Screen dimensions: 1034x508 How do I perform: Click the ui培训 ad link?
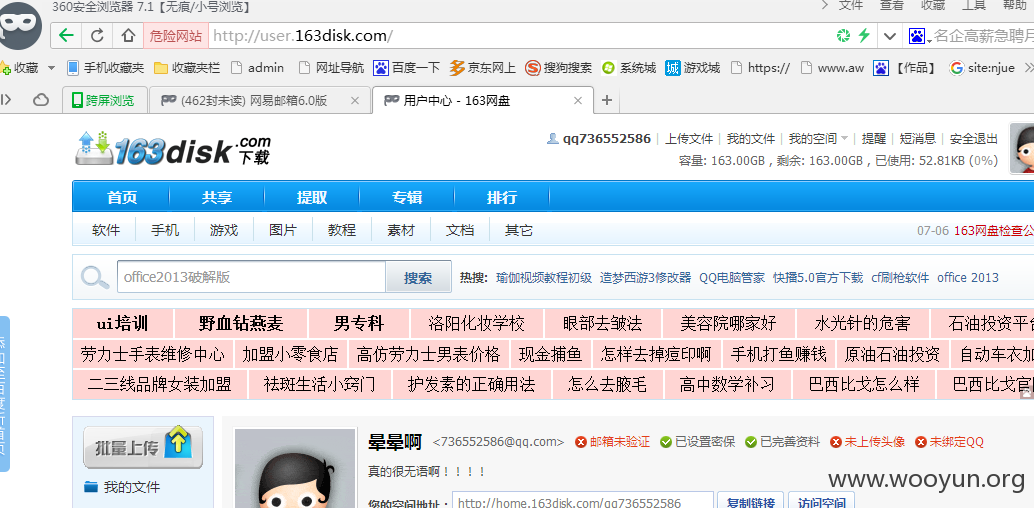tap(123, 323)
